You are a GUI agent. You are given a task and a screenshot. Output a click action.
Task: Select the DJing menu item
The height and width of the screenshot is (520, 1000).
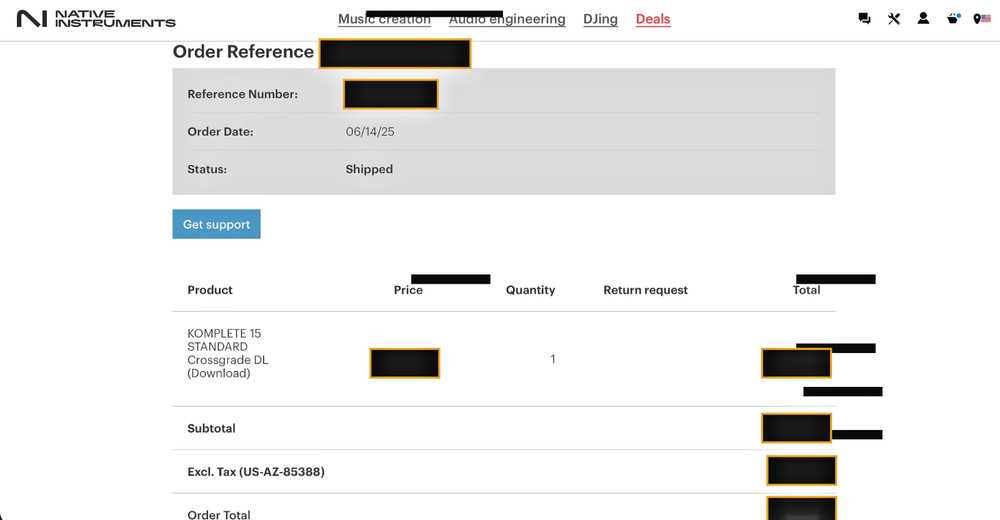[x=600, y=20]
